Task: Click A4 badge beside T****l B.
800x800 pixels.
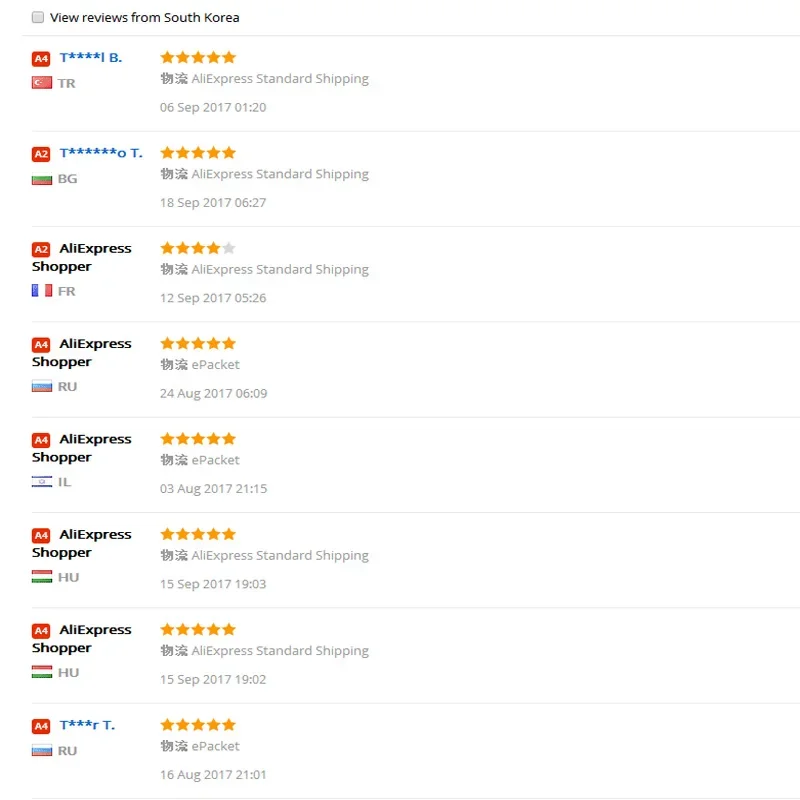Action: click(41, 59)
